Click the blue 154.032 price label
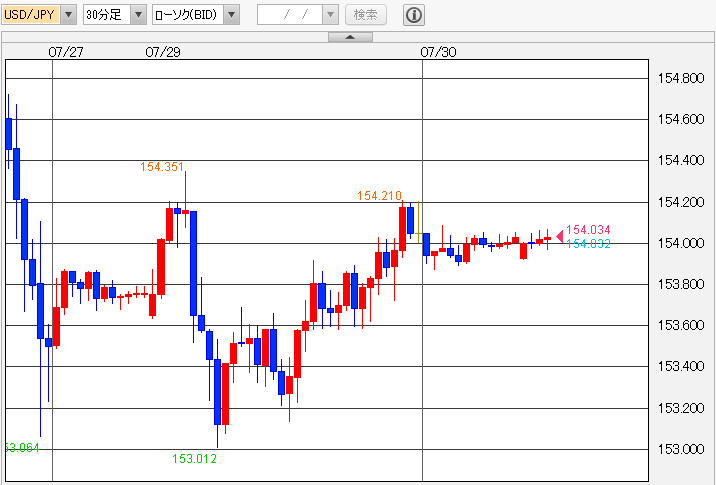 point(588,244)
